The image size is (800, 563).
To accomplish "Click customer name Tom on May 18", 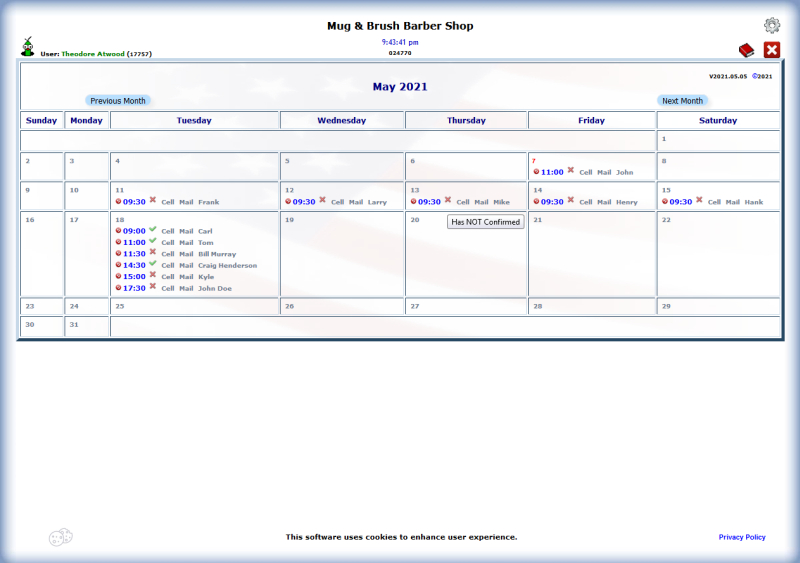I will pyautogui.click(x=206, y=242).
